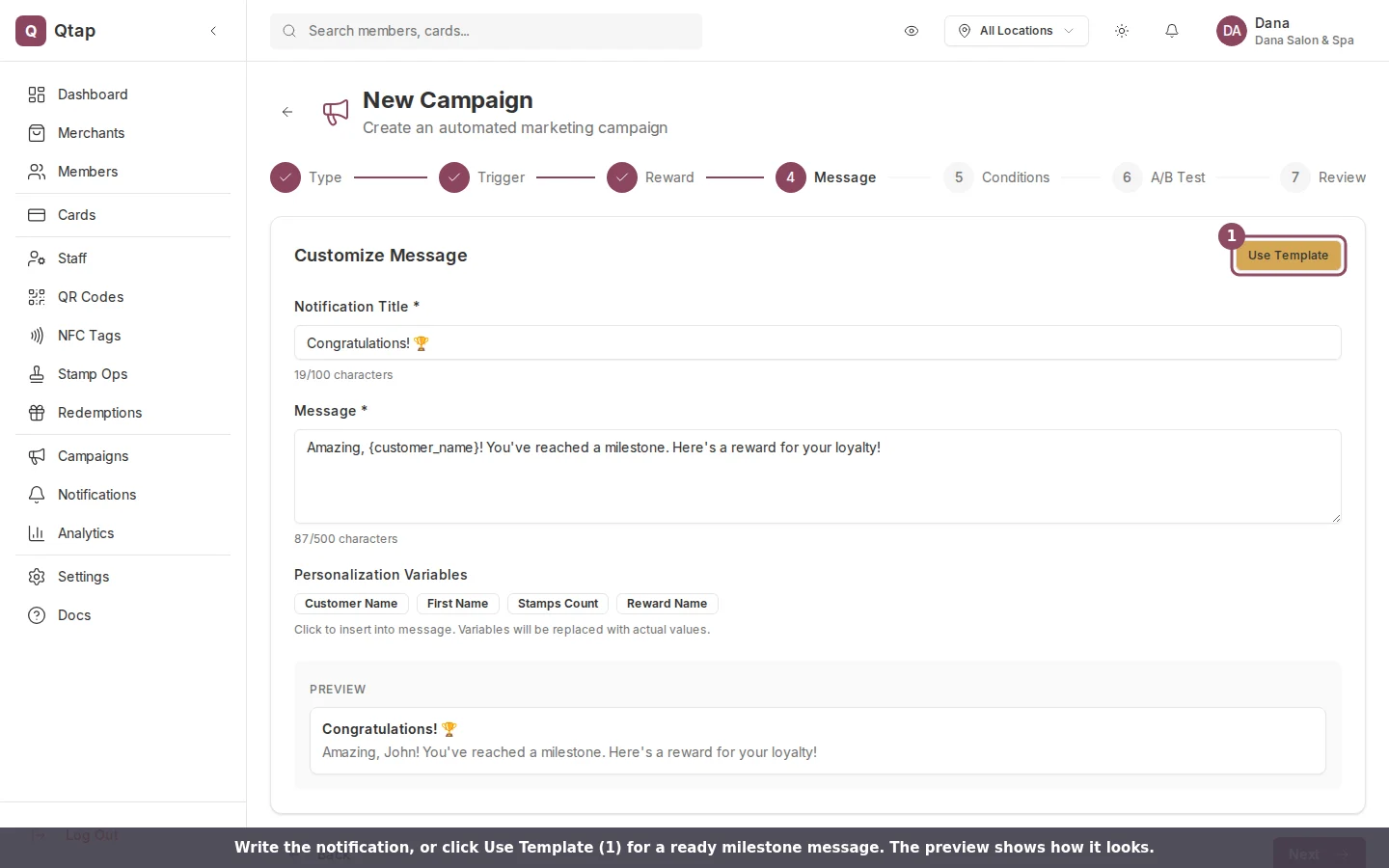The width and height of the screenshot is (1389, 868).
Task: Open the Analytics chart icon
Action: 37,533
